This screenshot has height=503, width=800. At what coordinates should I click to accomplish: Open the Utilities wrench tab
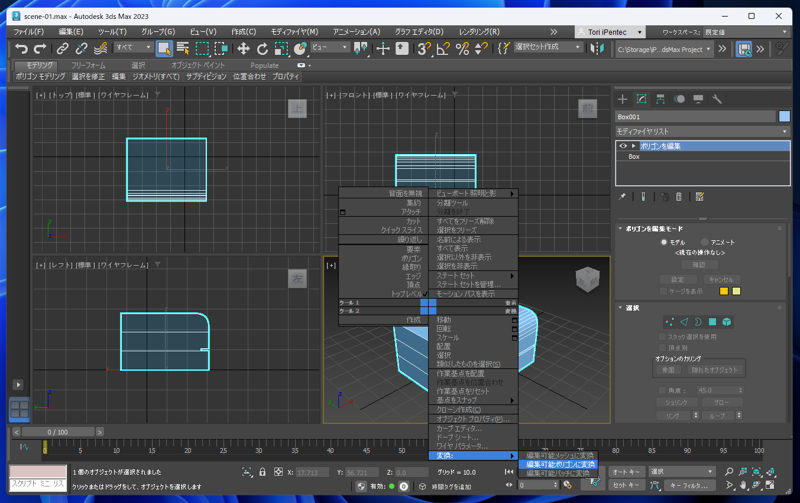coord(717,99)
